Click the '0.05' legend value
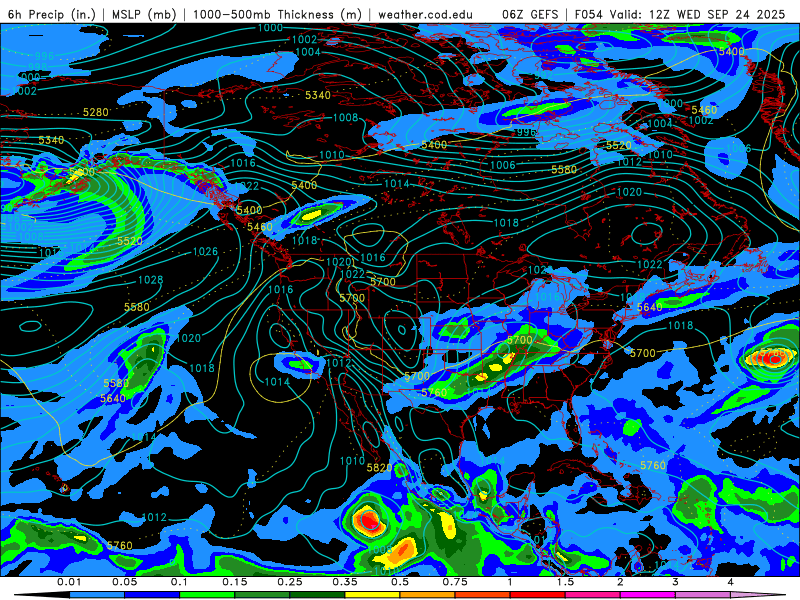 pos(124,582)
